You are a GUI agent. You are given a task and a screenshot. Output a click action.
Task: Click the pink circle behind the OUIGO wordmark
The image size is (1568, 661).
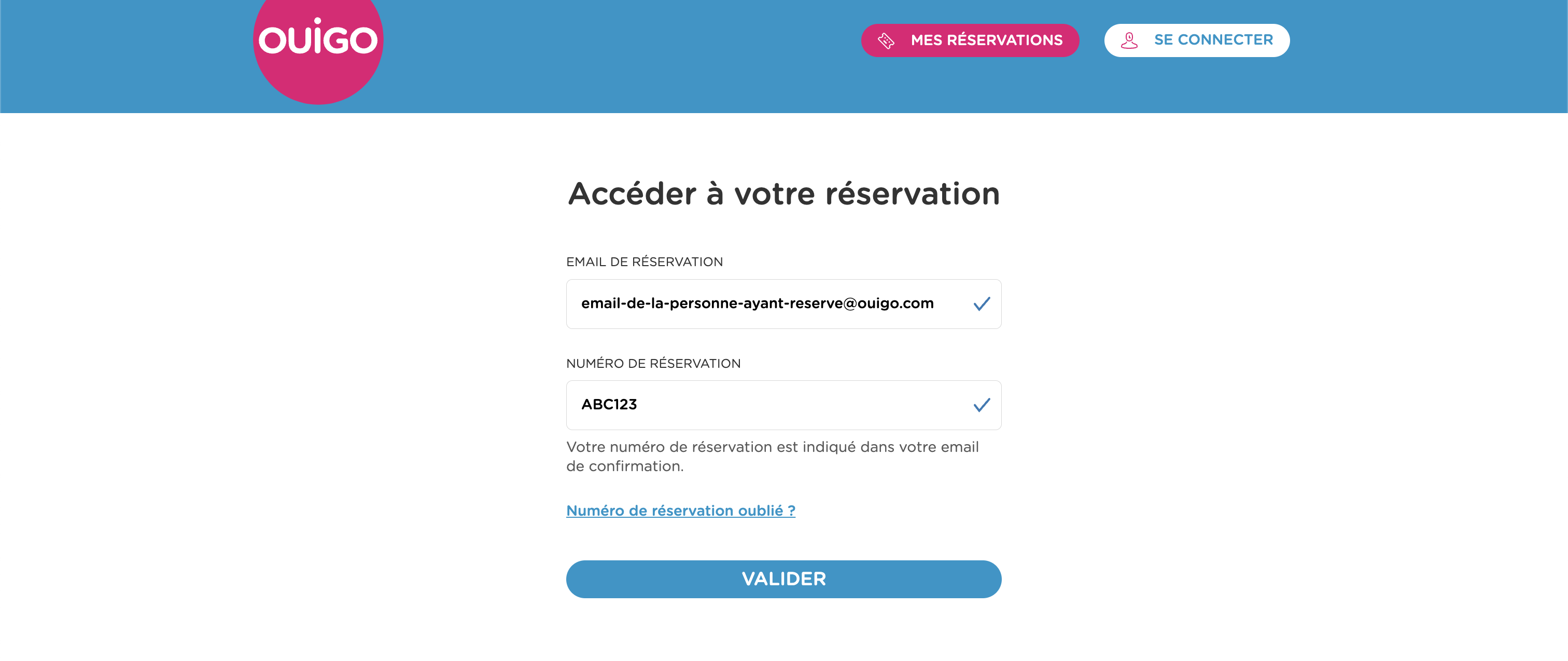[318, 79]
